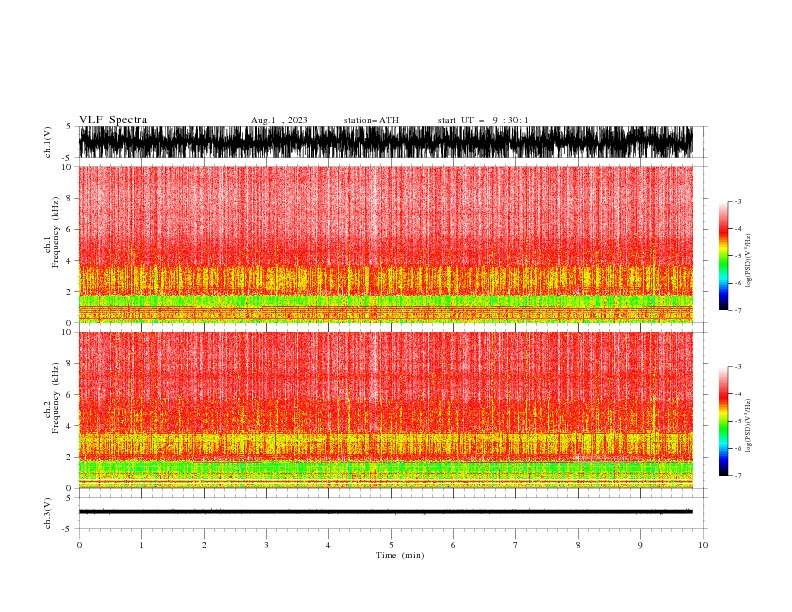Click time axis tick label "5"
The height and width of the screenshot is (612, 792).
pyautogui.click(x=391, y=545)
